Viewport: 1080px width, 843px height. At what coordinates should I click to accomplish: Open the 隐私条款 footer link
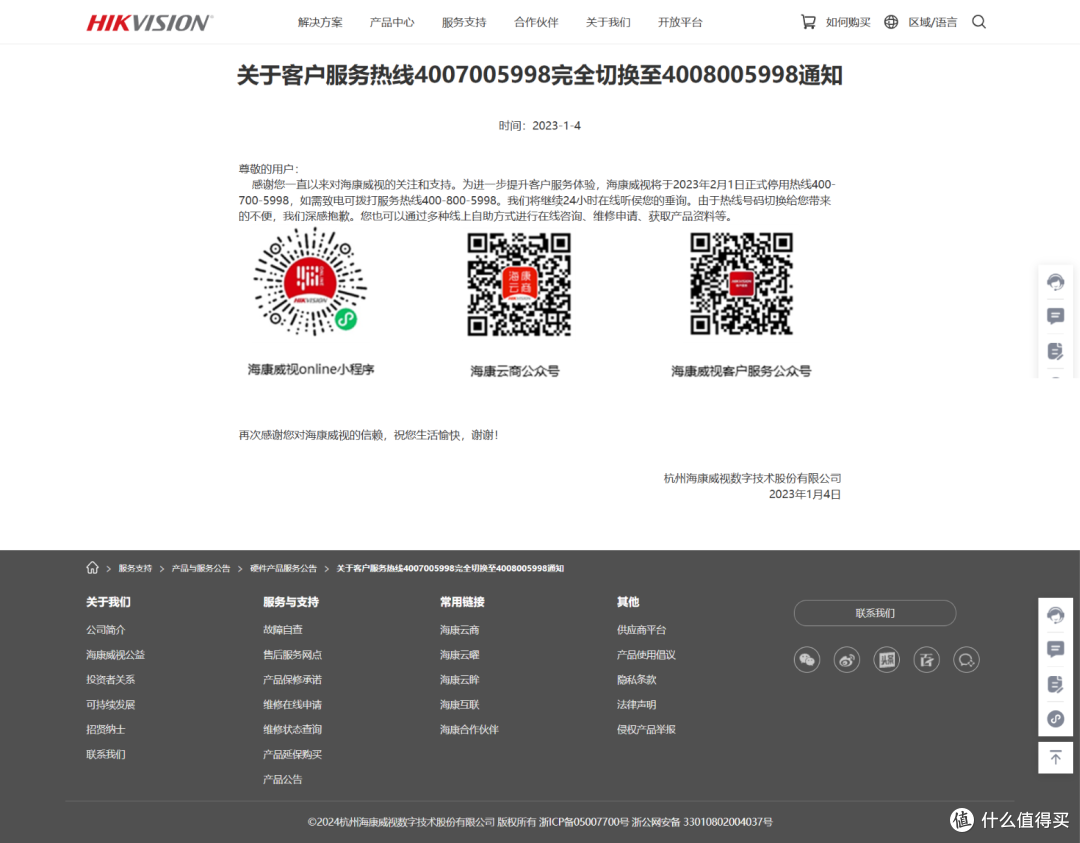click(x=636, y=679)
